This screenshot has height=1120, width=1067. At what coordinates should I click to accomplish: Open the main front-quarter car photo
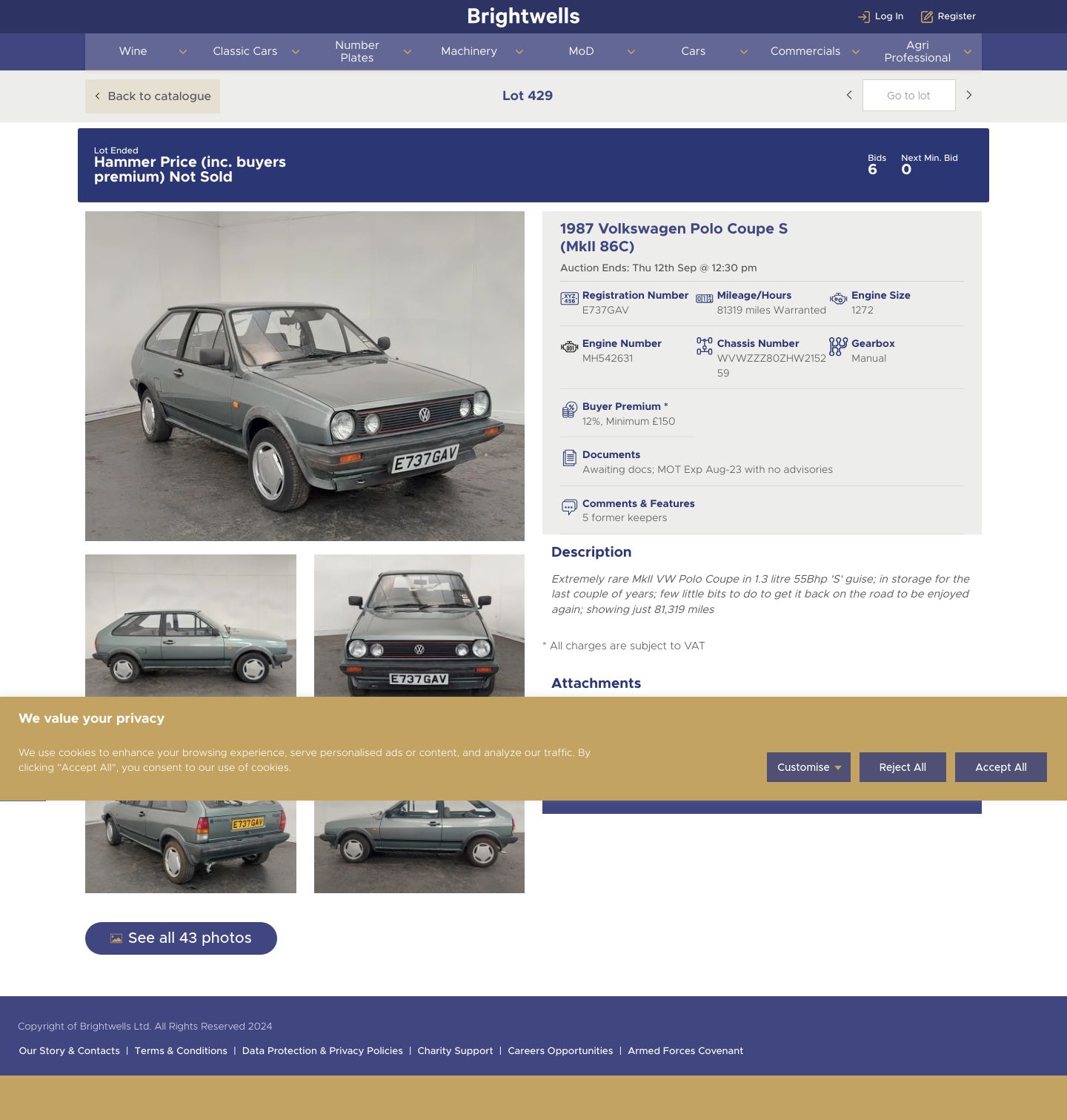click(305, 376)
